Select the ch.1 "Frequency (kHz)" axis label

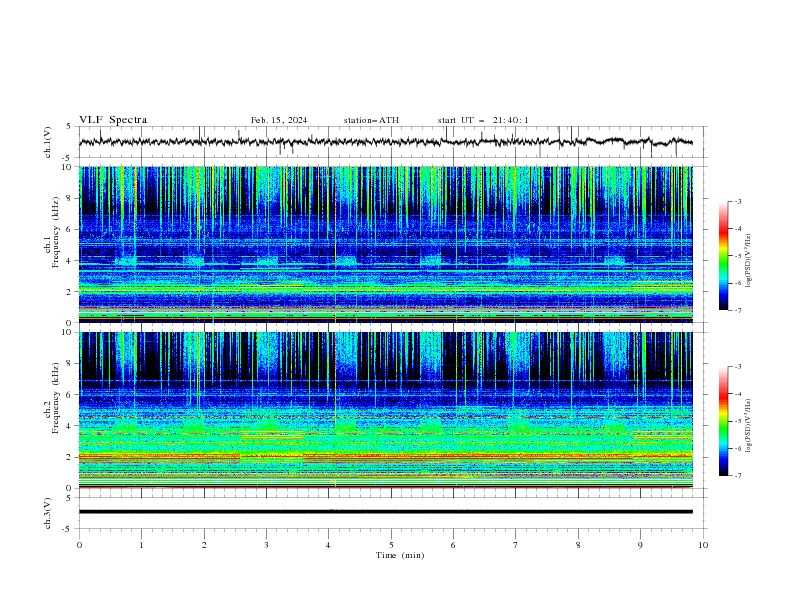[x=56, y=233]
